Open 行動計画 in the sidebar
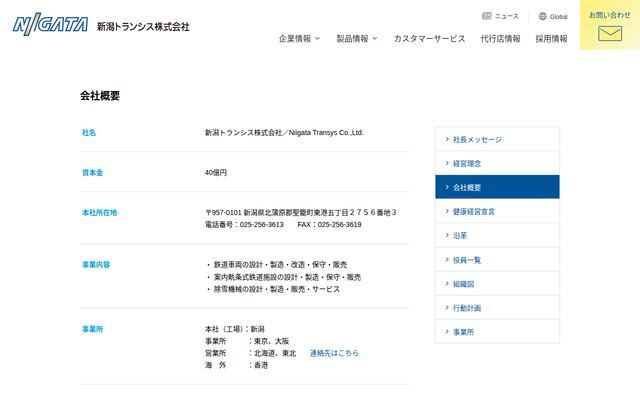Viewport: 640px width, 400px height. coord(497,308)
